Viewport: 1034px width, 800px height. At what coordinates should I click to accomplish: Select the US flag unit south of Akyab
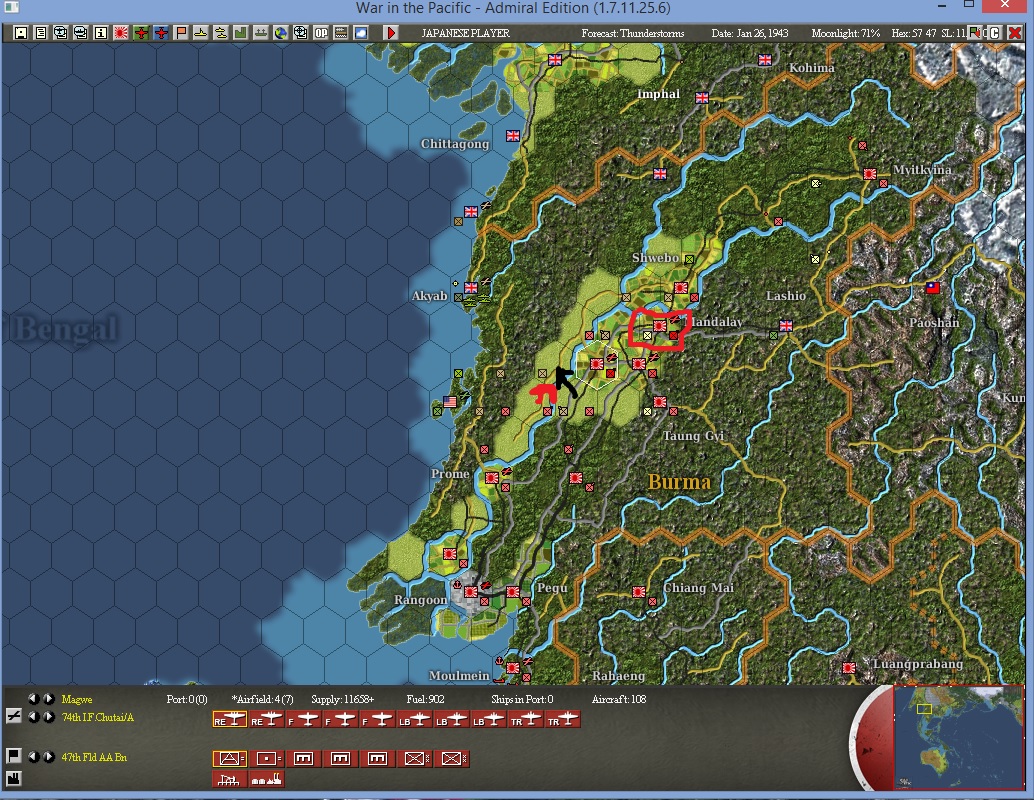[x=450, y=401]
